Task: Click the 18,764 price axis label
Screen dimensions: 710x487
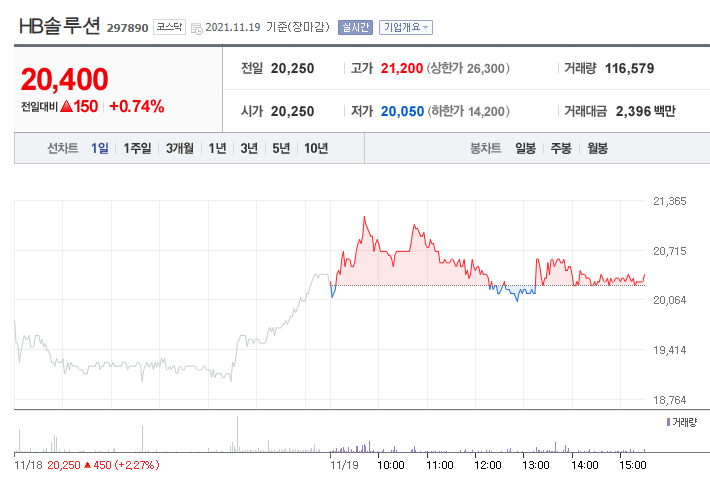Action: 670,400
